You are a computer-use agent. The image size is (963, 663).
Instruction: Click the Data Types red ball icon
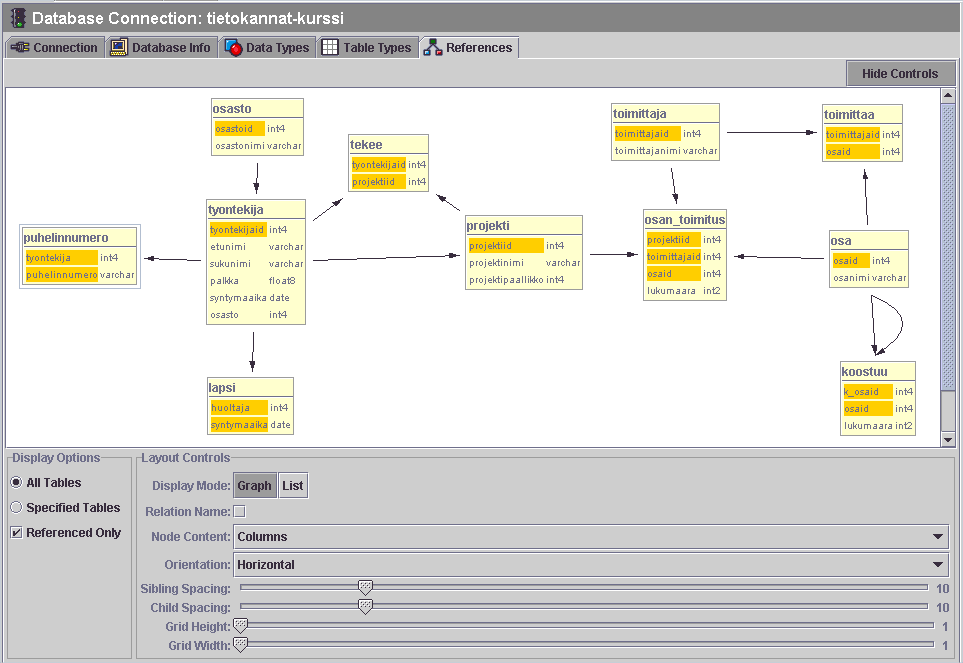click(233, 47)
